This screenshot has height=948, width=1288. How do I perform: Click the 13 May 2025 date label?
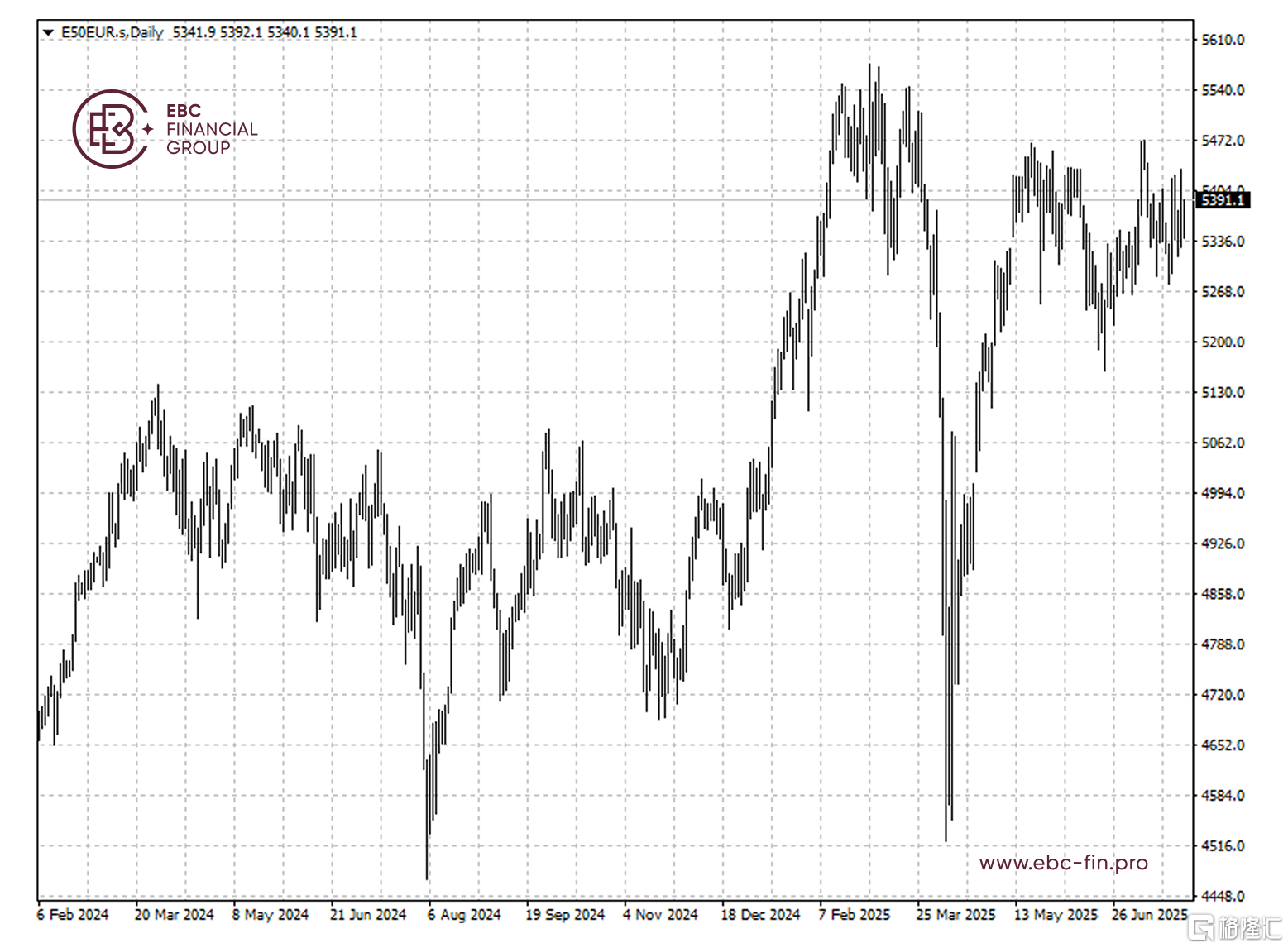tap(1056, 915)
